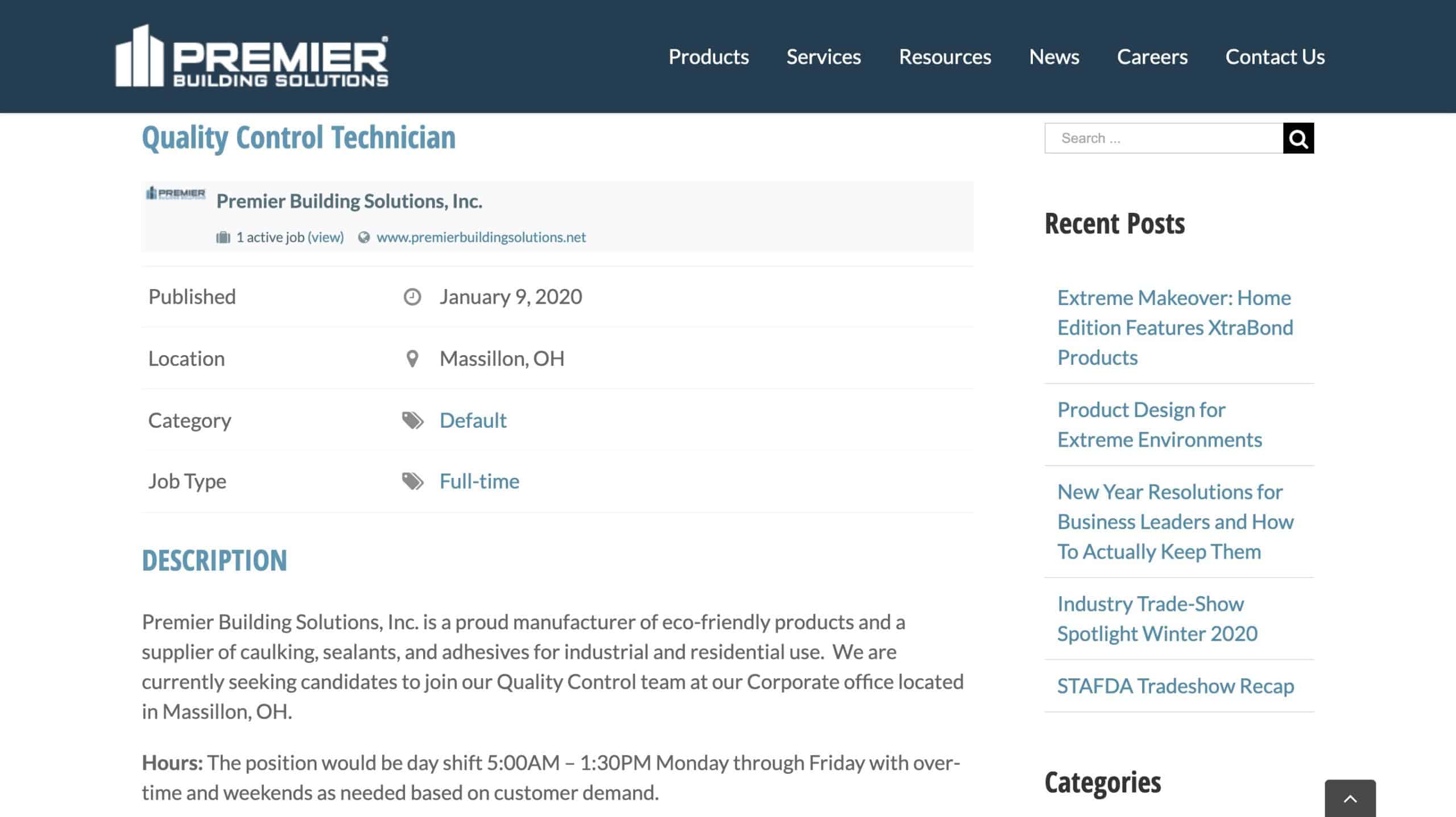Click the globe icon beside website URL
The height and width of the screenshot is (817, 1456).
pyautogui.click(x=364, y=237)
